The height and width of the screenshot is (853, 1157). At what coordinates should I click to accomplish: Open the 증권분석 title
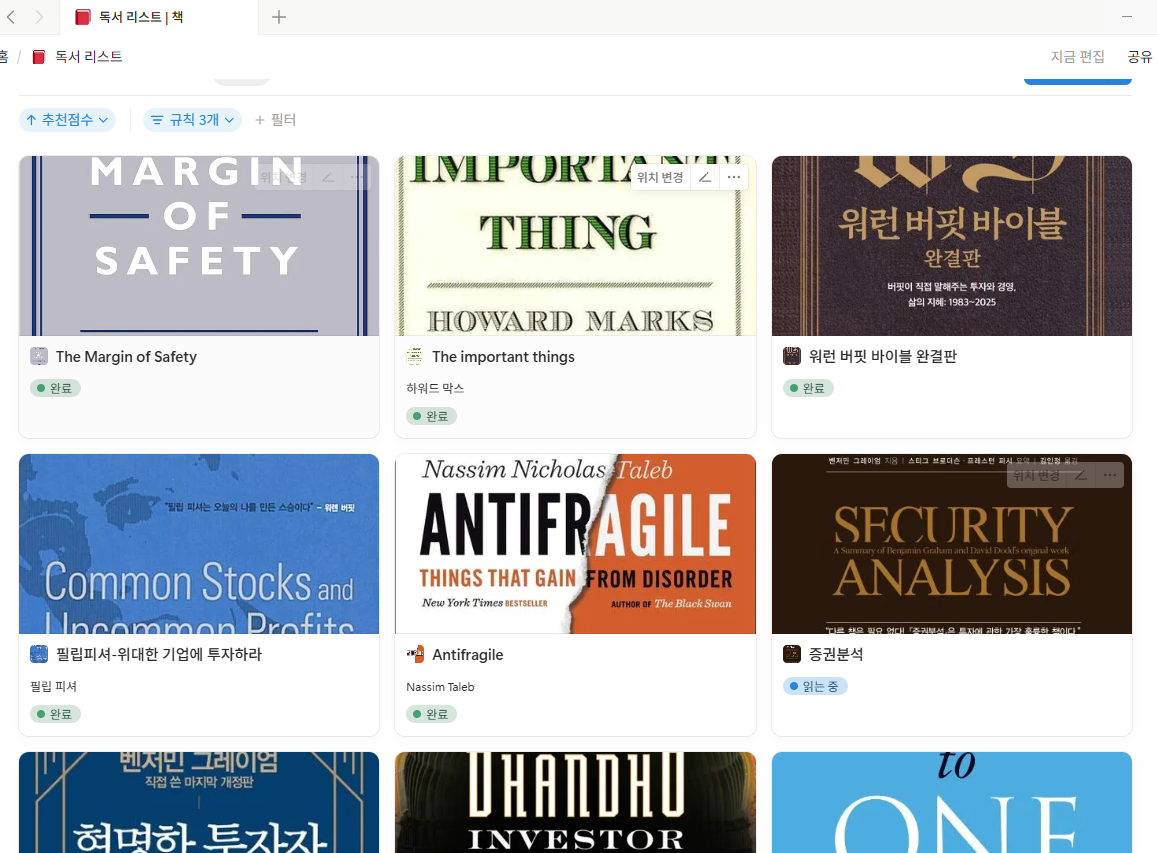coord(835,655)
